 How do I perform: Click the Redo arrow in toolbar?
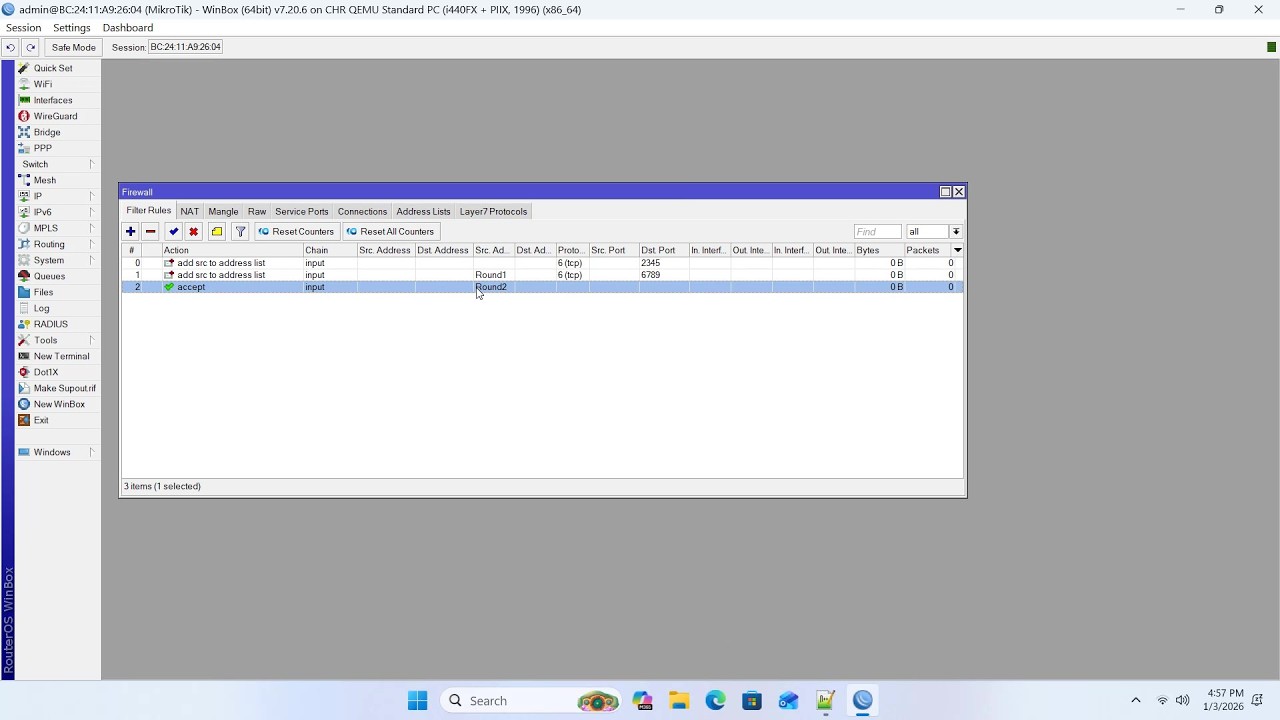click(31, 47)
